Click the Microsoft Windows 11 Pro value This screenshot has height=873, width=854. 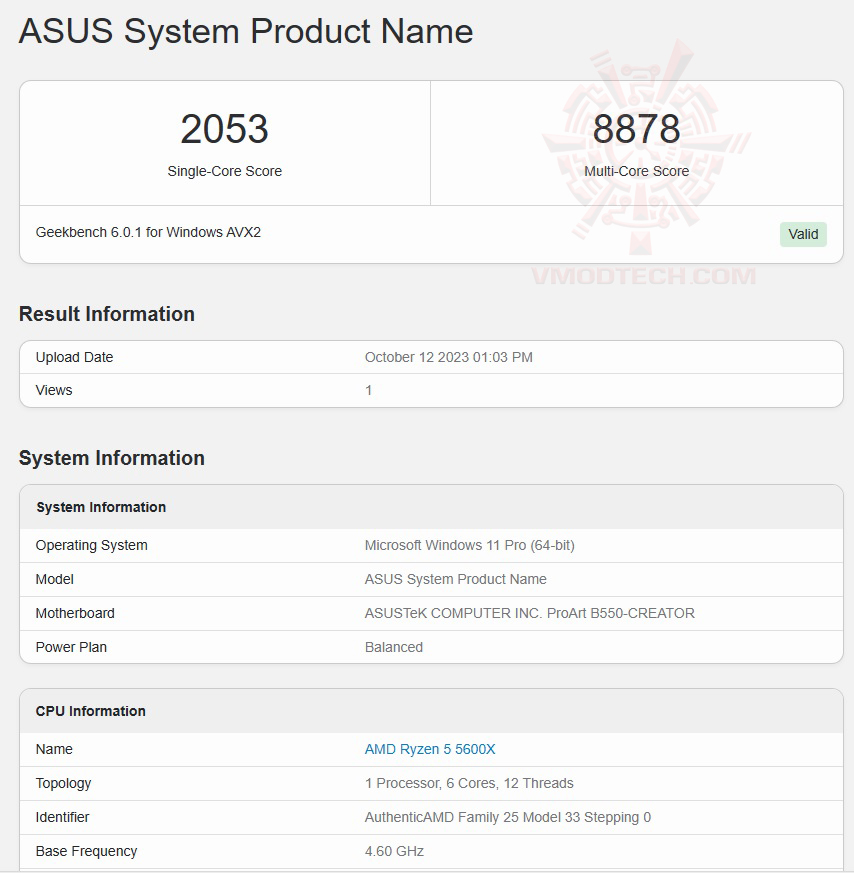(469, 545)
